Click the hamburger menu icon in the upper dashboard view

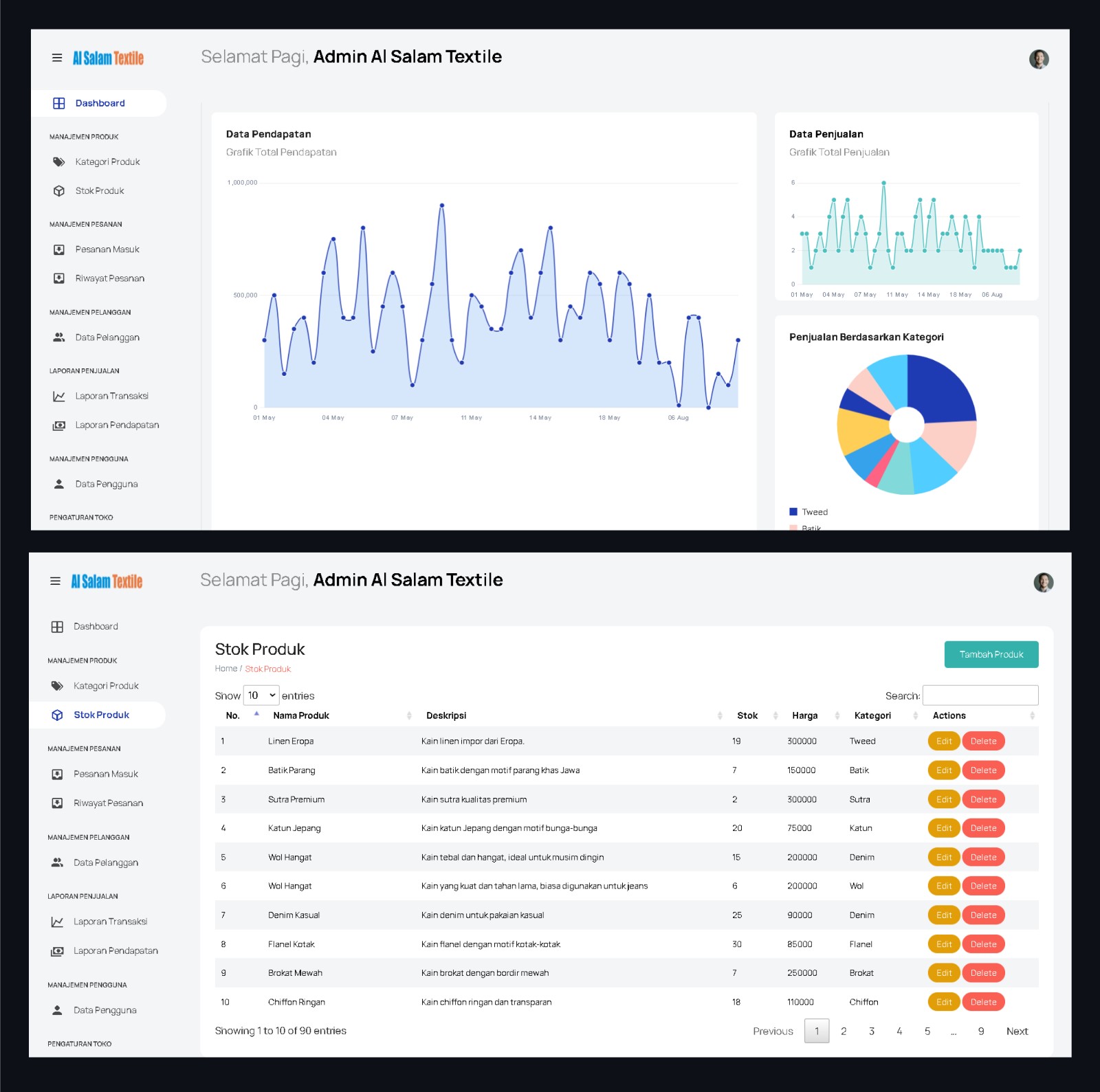click(x=57, y=58)
